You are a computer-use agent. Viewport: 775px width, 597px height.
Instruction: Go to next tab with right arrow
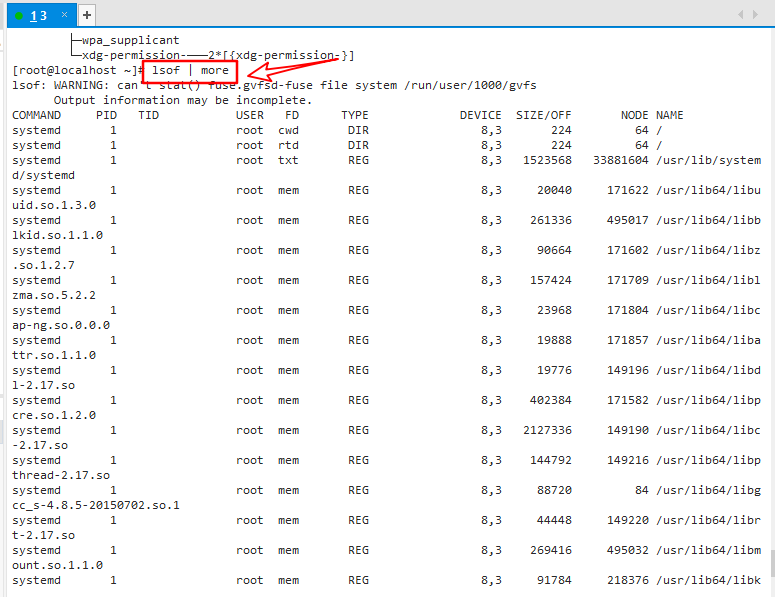[755, 15]
